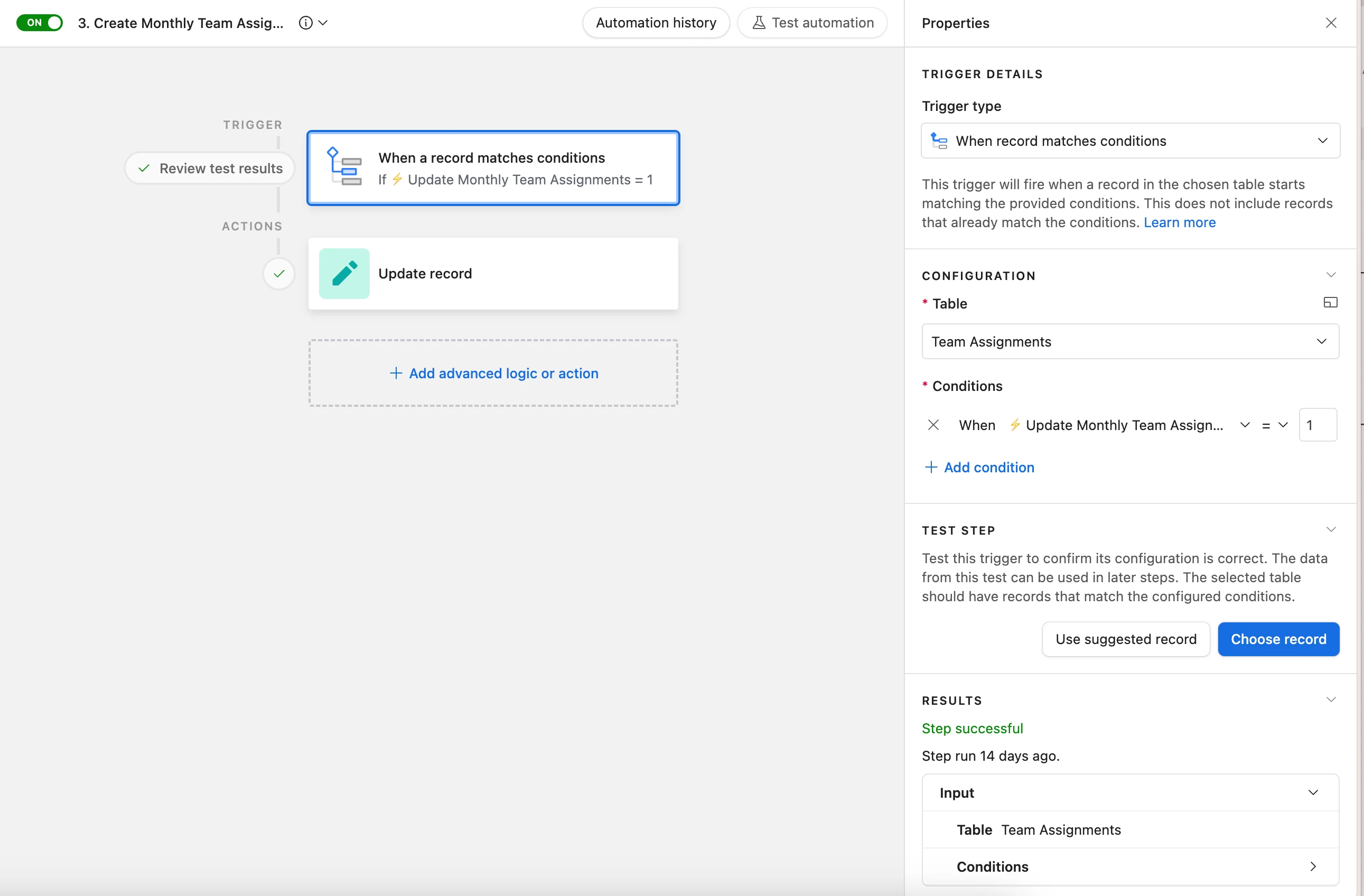Open the condition operator equals dropdown

[x=1275, y=425]
